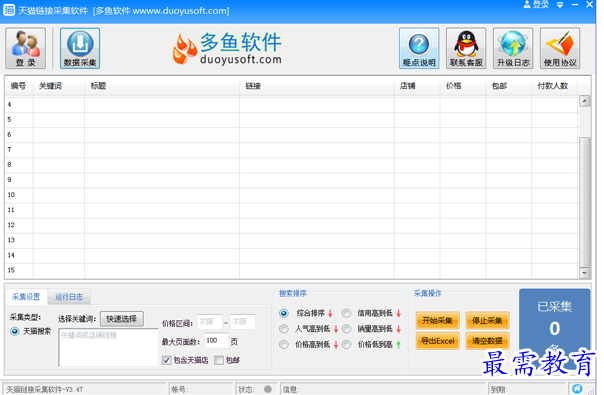Click the table scrollbar down arrow
This screenshot has width=604, height=395.
tap(585, 273)
